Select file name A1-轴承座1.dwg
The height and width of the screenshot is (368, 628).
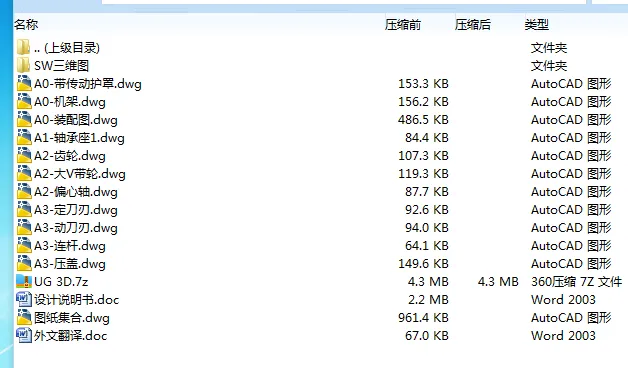click(79, 138)
